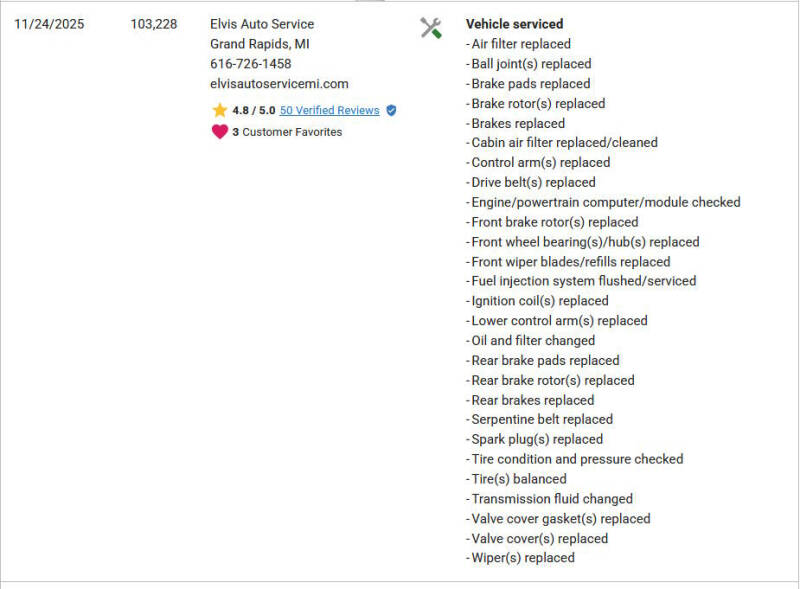This screenshot has height=589, width=800.
Task: Click the crossed wrench and screwdriver service icon
Action: click(x=430, y=28)
